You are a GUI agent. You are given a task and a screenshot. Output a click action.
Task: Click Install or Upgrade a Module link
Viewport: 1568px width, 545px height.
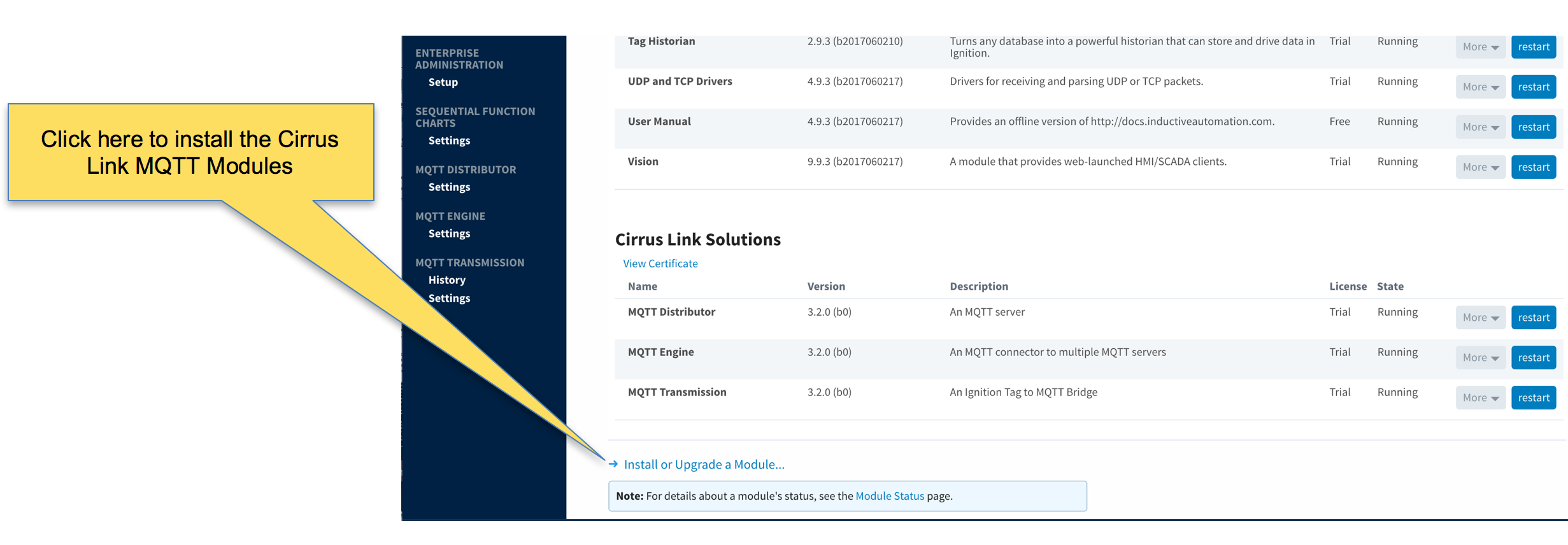704,465
